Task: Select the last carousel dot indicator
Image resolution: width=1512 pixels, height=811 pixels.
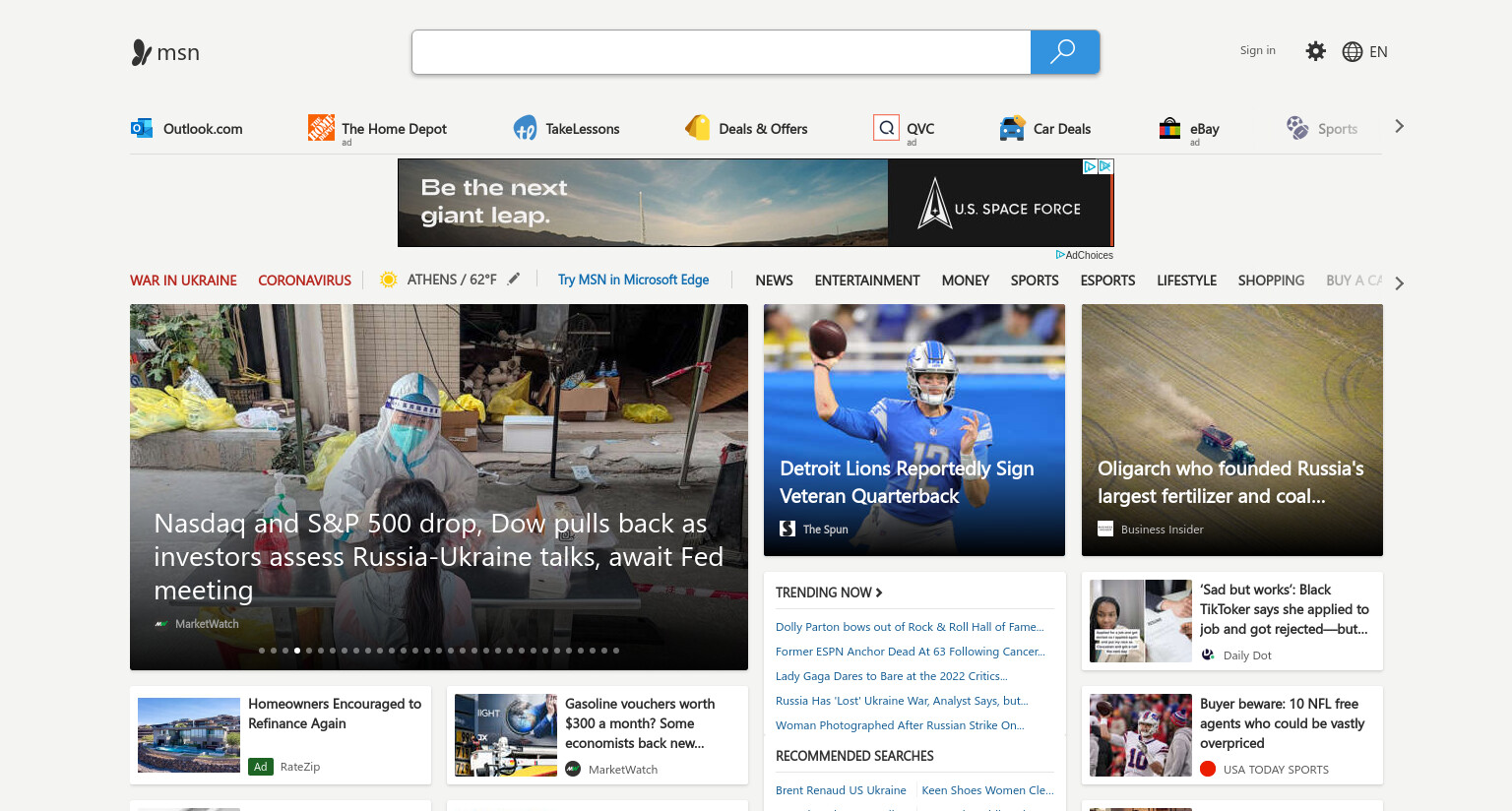Action: (x=616, y=651)
